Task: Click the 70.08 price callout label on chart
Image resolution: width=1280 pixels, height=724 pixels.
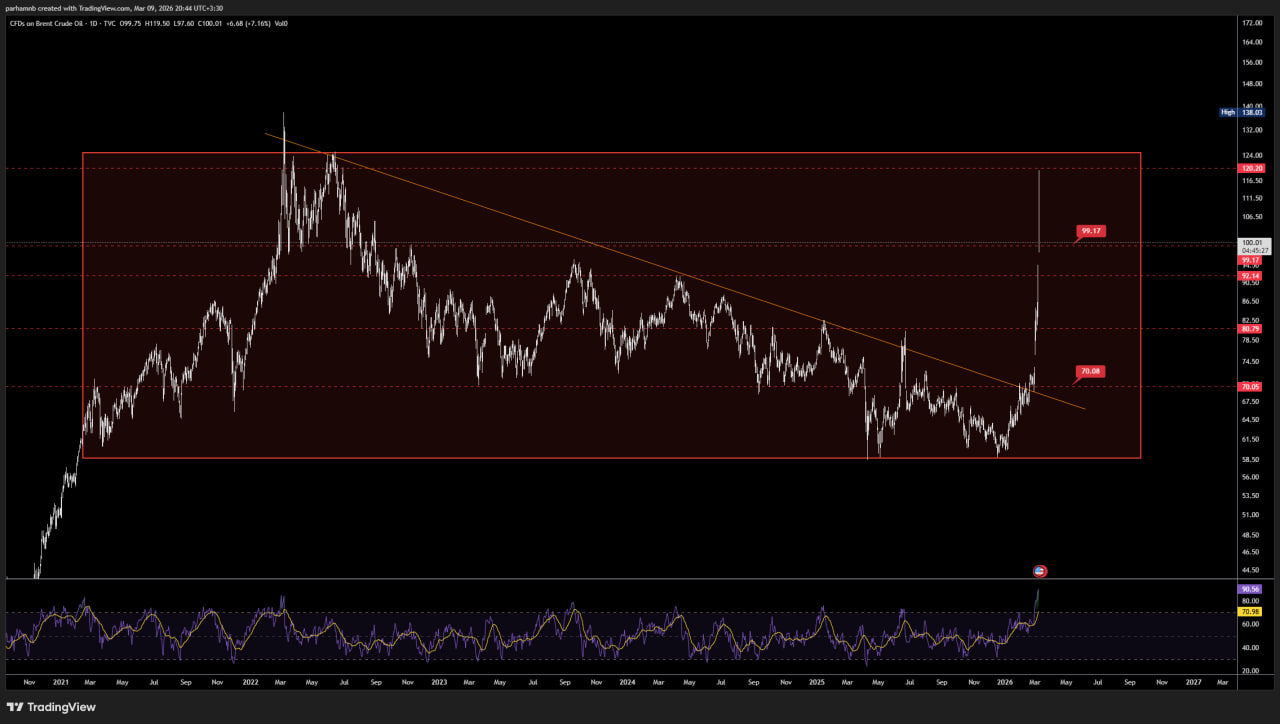Action: (1090, 372)
